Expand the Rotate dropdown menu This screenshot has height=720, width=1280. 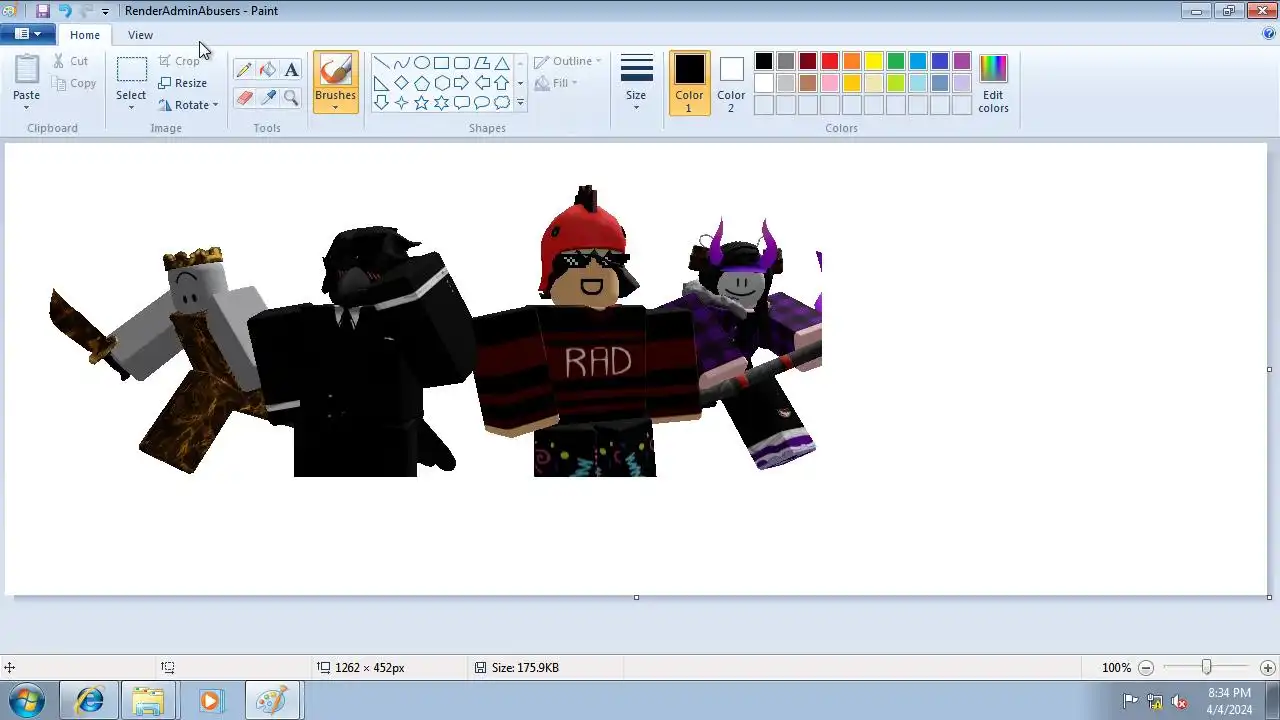click(215, 105)
